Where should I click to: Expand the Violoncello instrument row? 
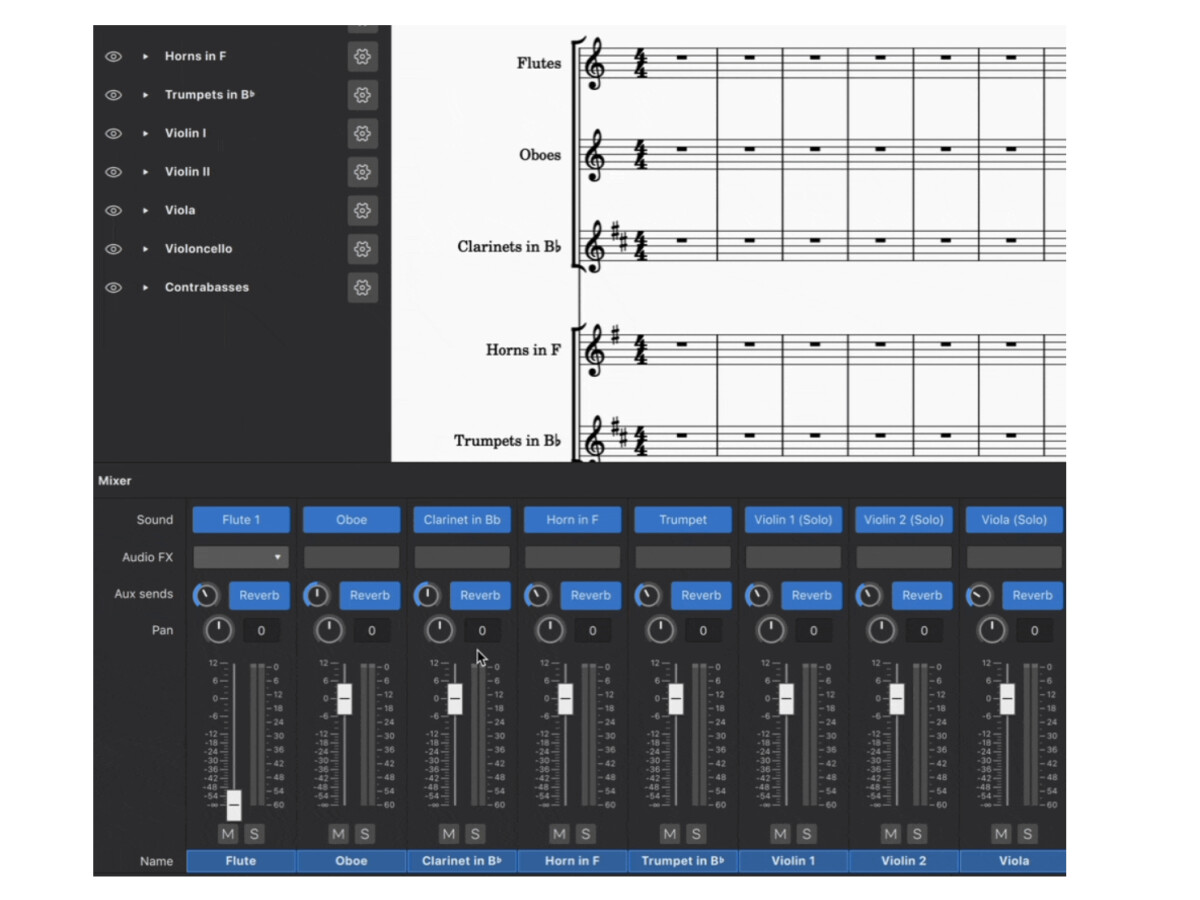pyautogui.click(x=145, y=249)
